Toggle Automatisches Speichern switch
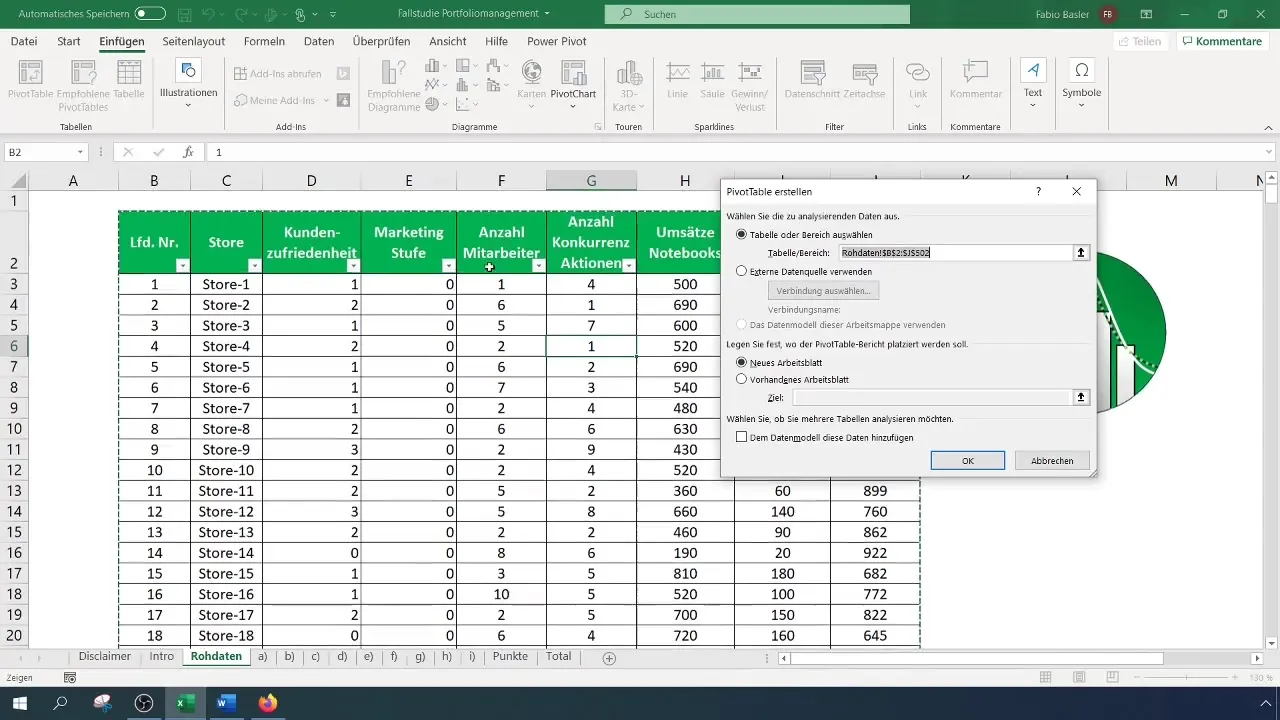 pyautogui.click(x=150, y=14)
